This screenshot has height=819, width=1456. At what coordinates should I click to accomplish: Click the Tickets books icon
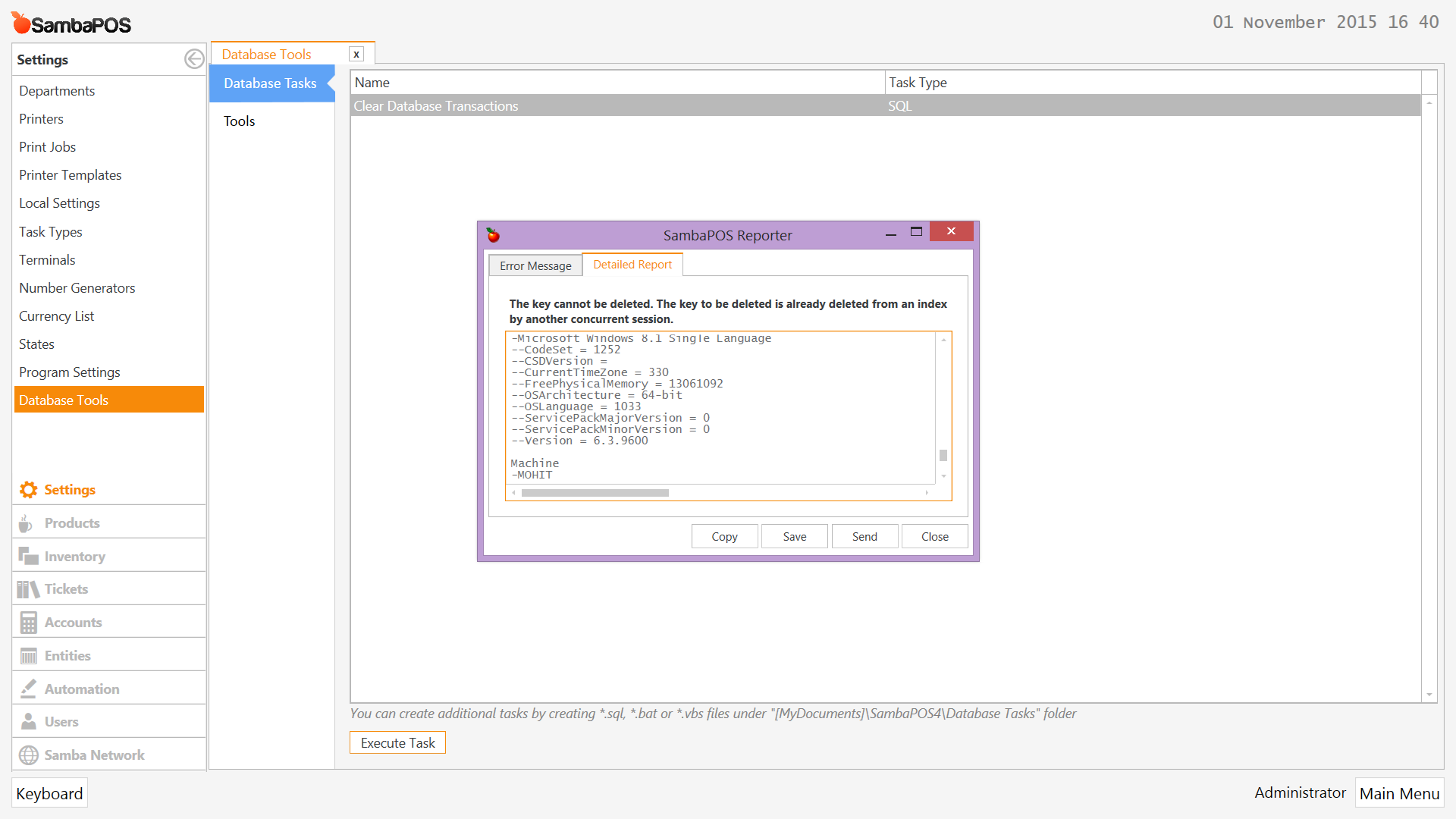(28, 589)
